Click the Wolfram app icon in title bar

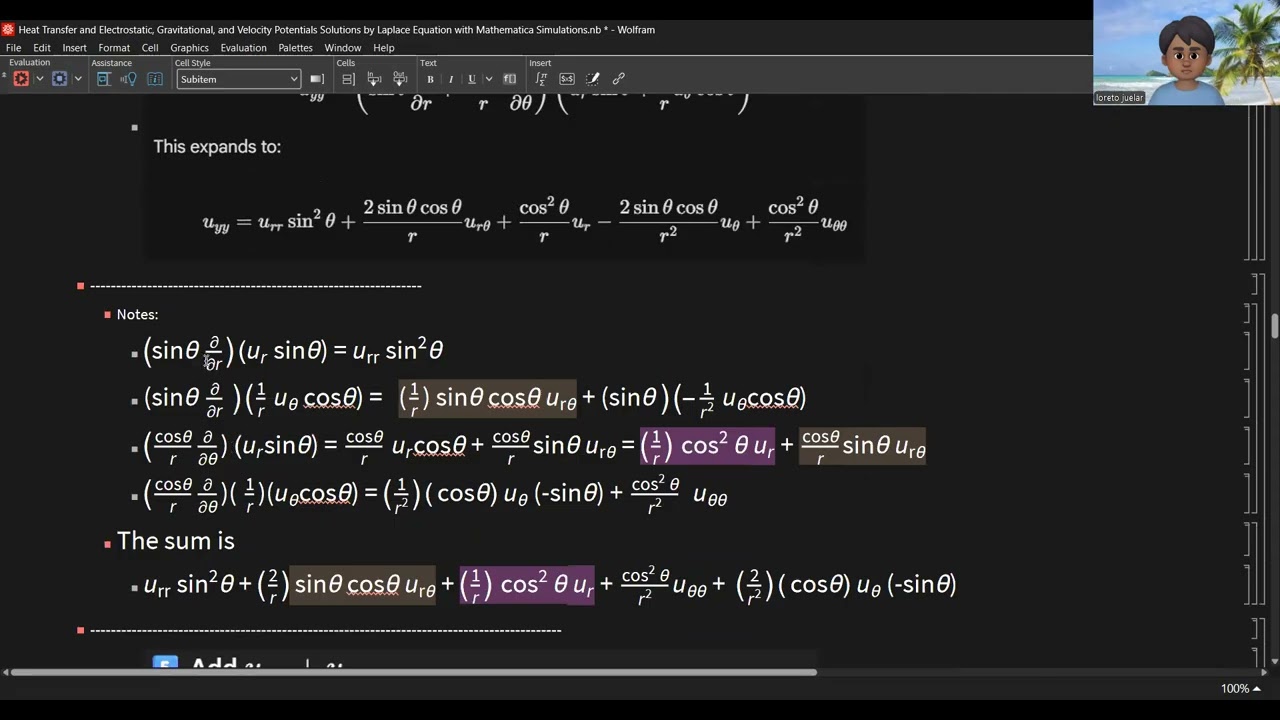pos(8,30)
